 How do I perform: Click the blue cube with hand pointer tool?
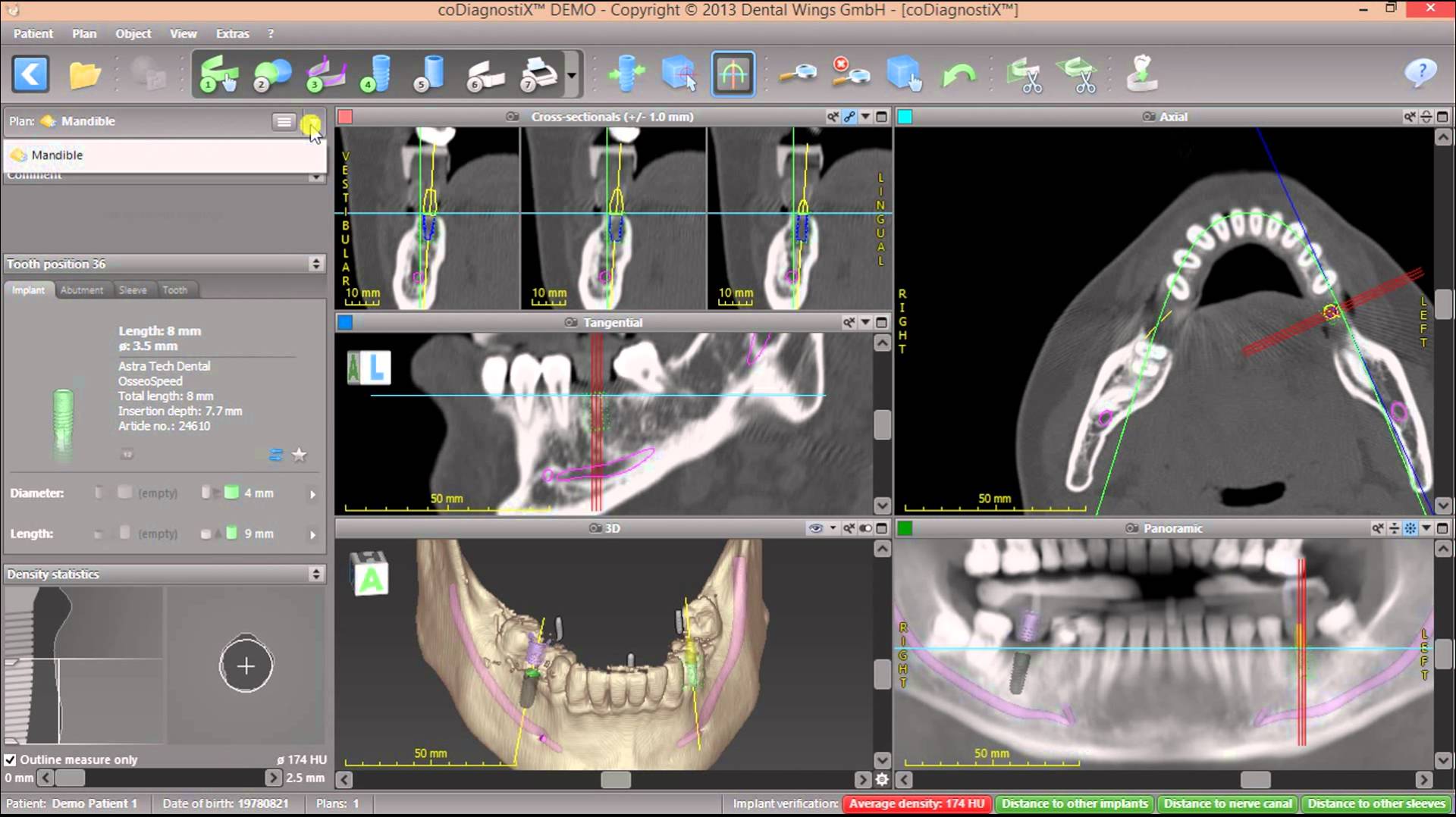pos(904,74)
